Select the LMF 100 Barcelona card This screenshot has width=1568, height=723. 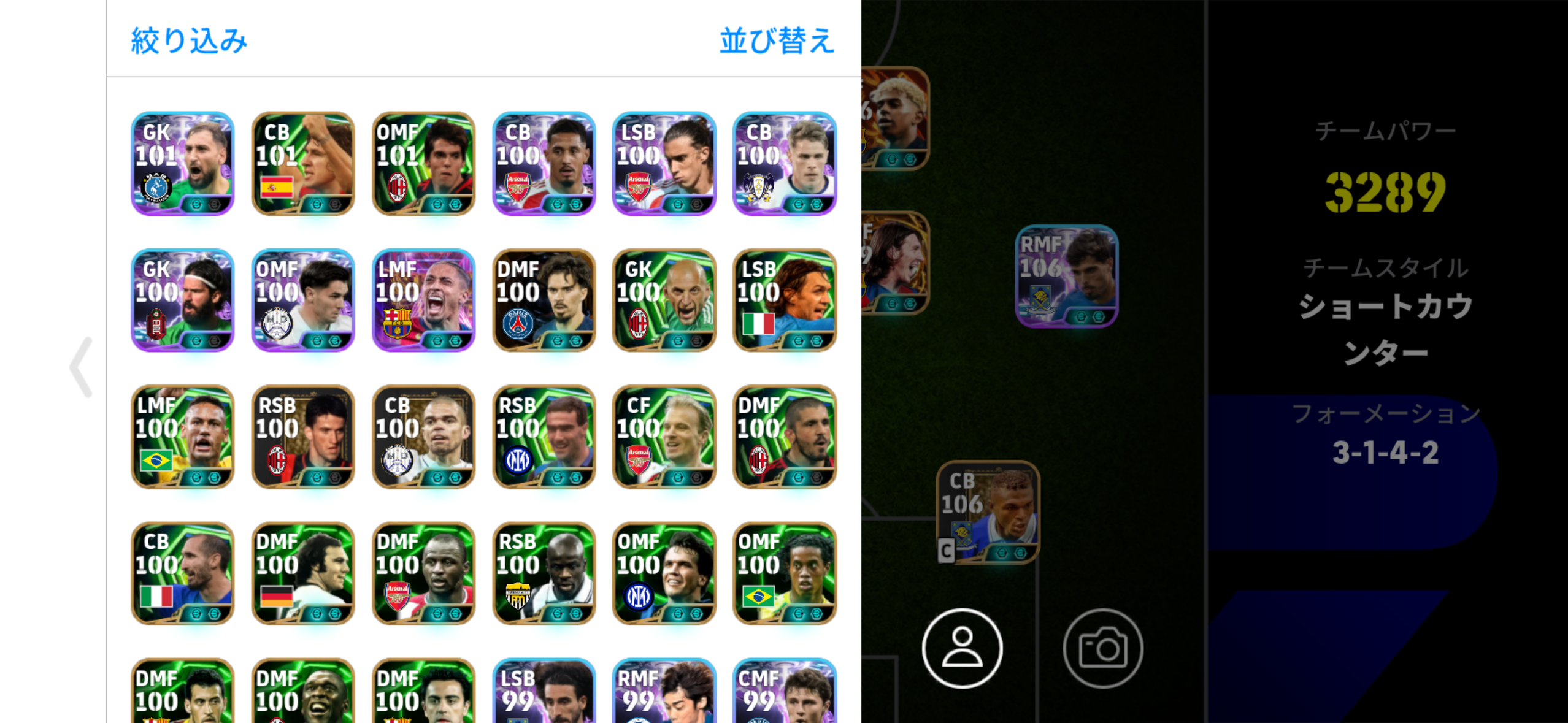click(x=423, y=300)
